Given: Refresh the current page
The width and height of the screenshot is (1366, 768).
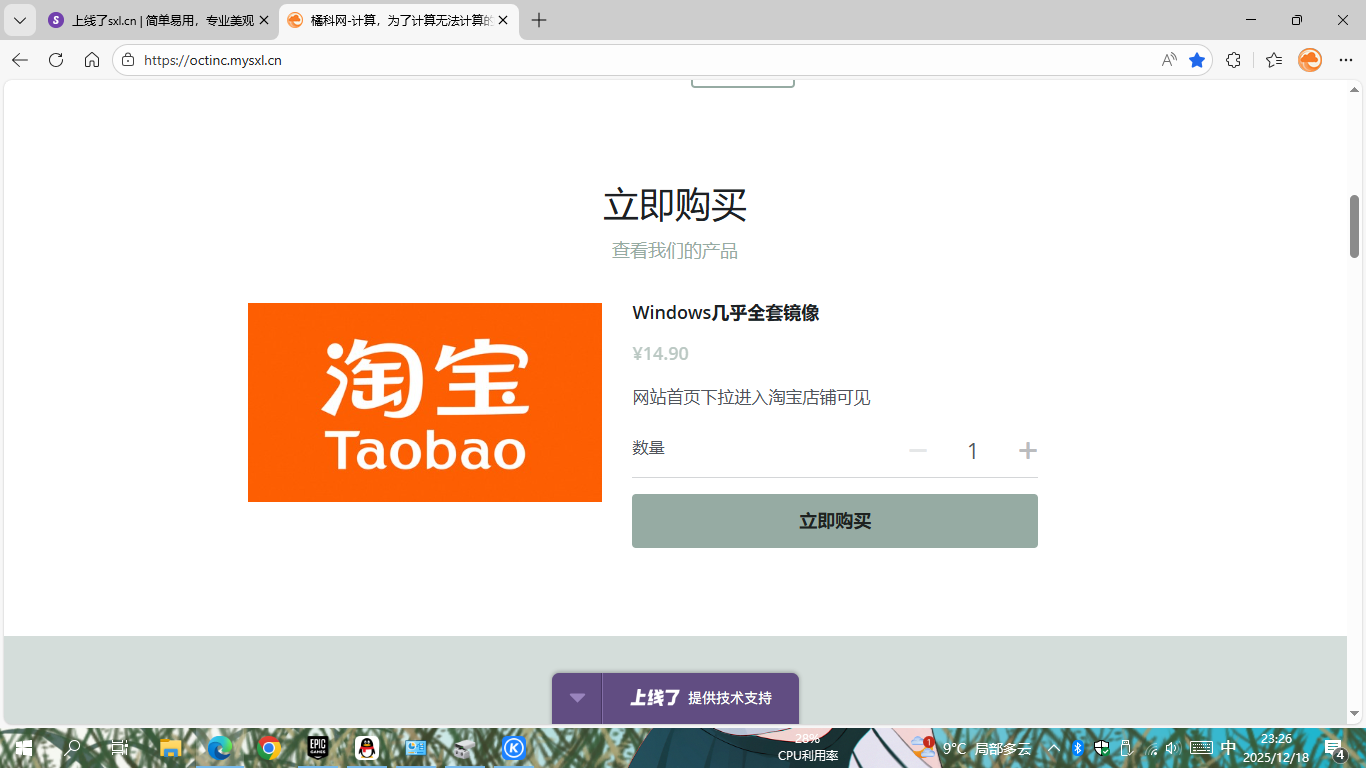Looking at the screenshot, I should pos(56,60).
